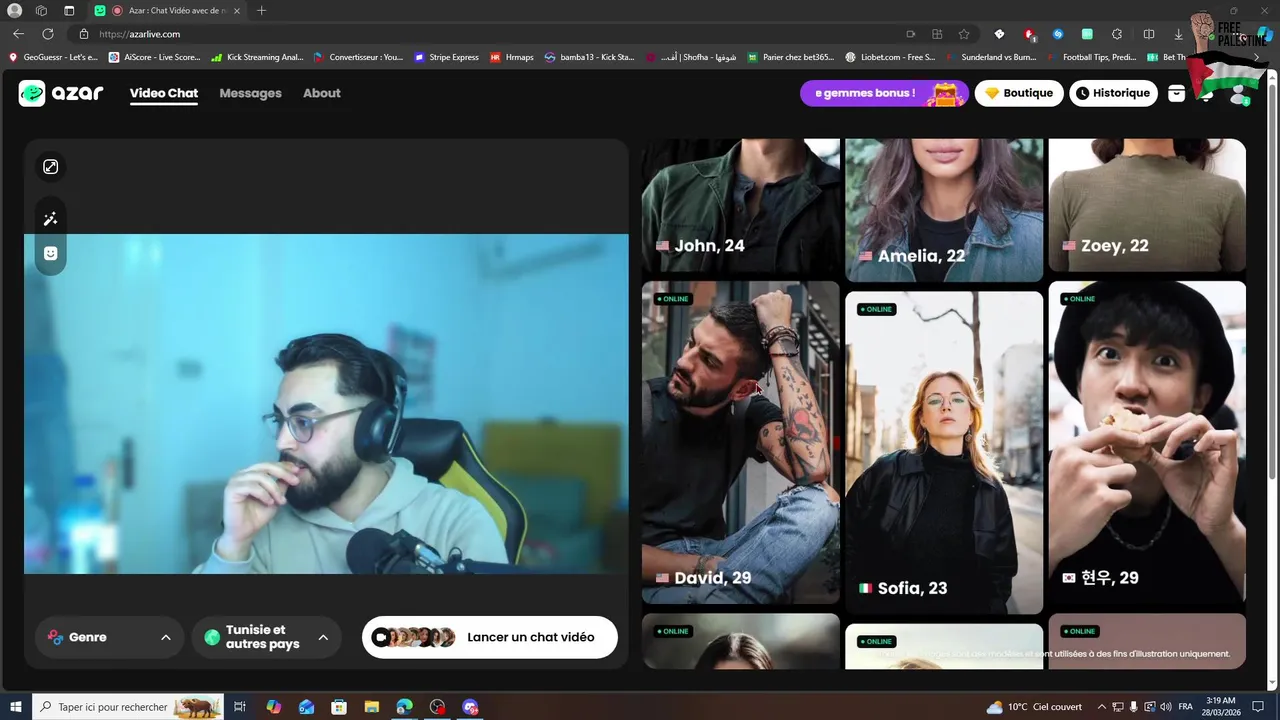Click Lancer un chat vidéo button
The width and height of the screenshot is (1280, 720).
click(490, 637)
